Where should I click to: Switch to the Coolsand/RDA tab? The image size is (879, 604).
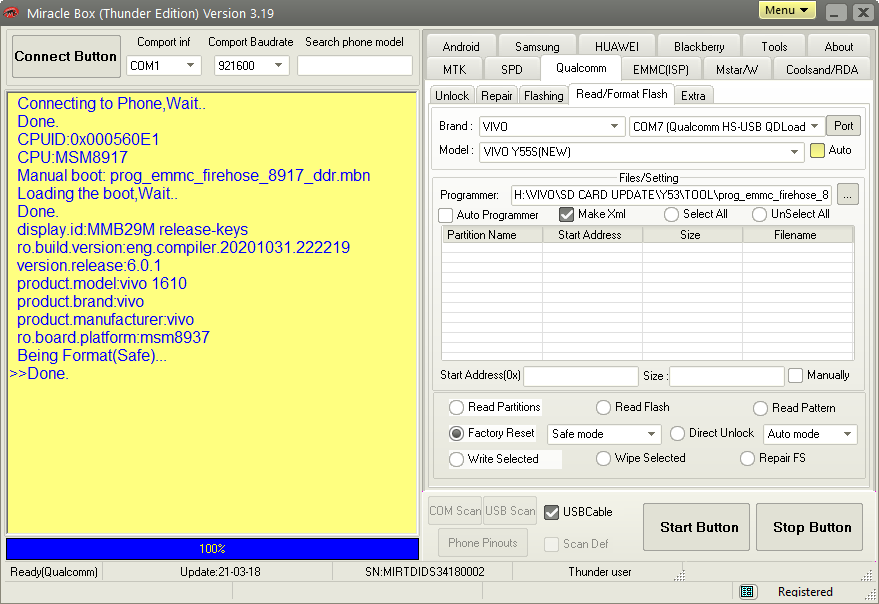point(821,70)
